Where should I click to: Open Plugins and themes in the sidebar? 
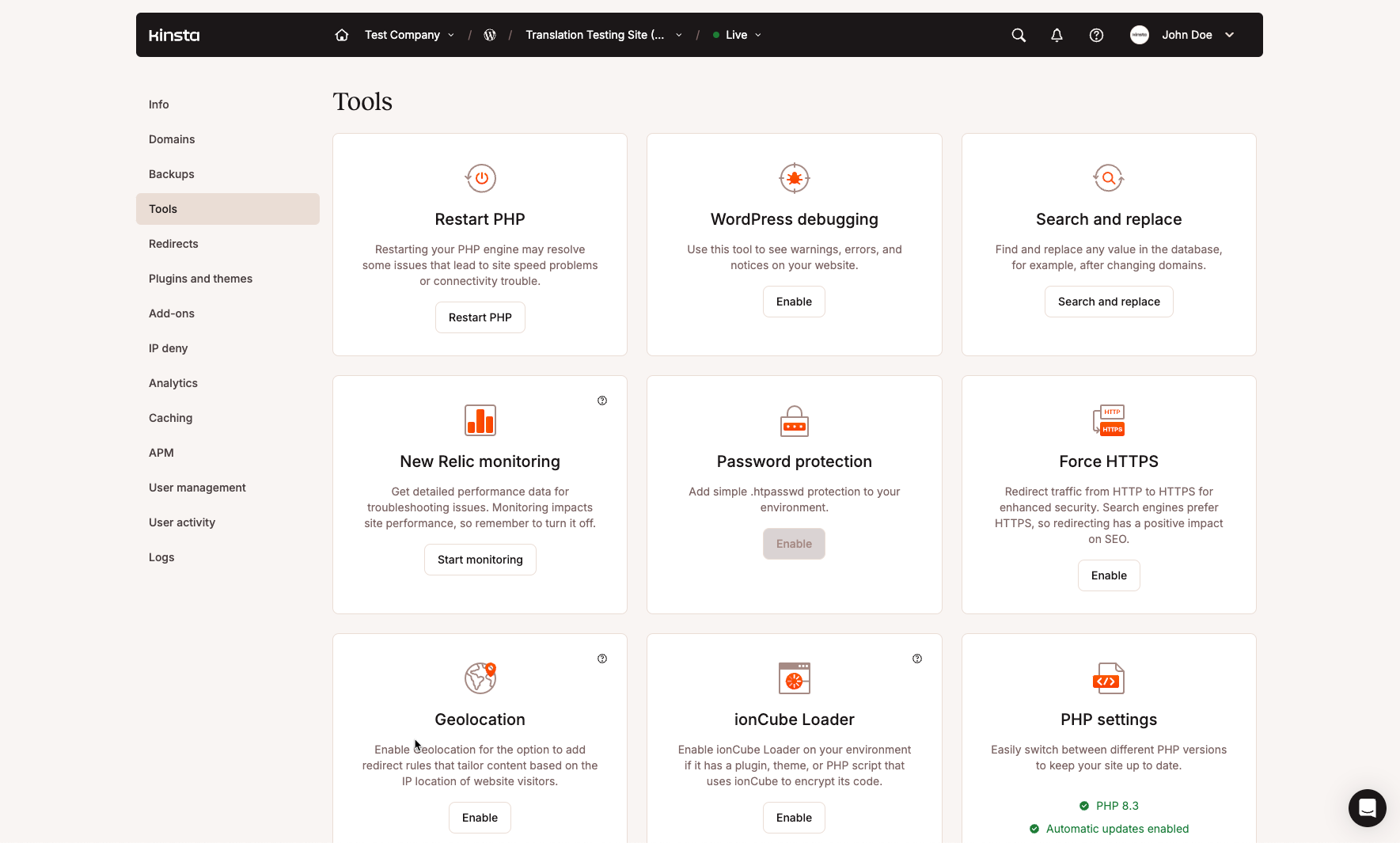(x=228, y=279)
